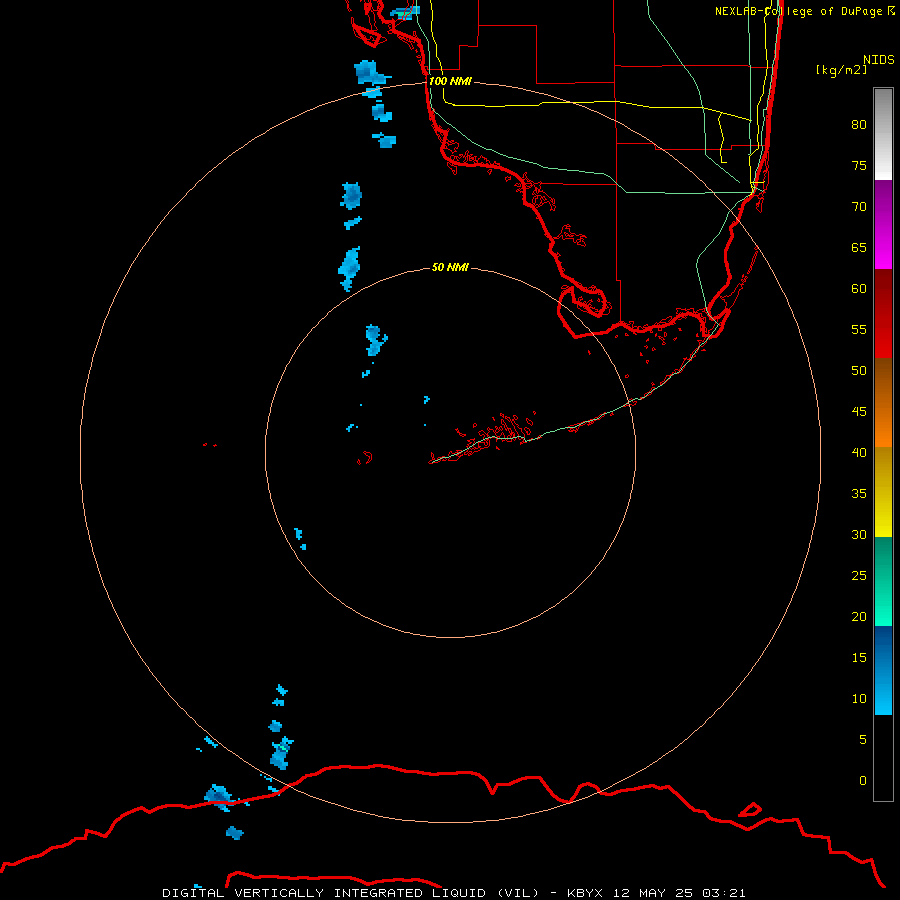The image size is (900, 900).
Task: Click the scale value 25
Action: (x=859, y=576)
